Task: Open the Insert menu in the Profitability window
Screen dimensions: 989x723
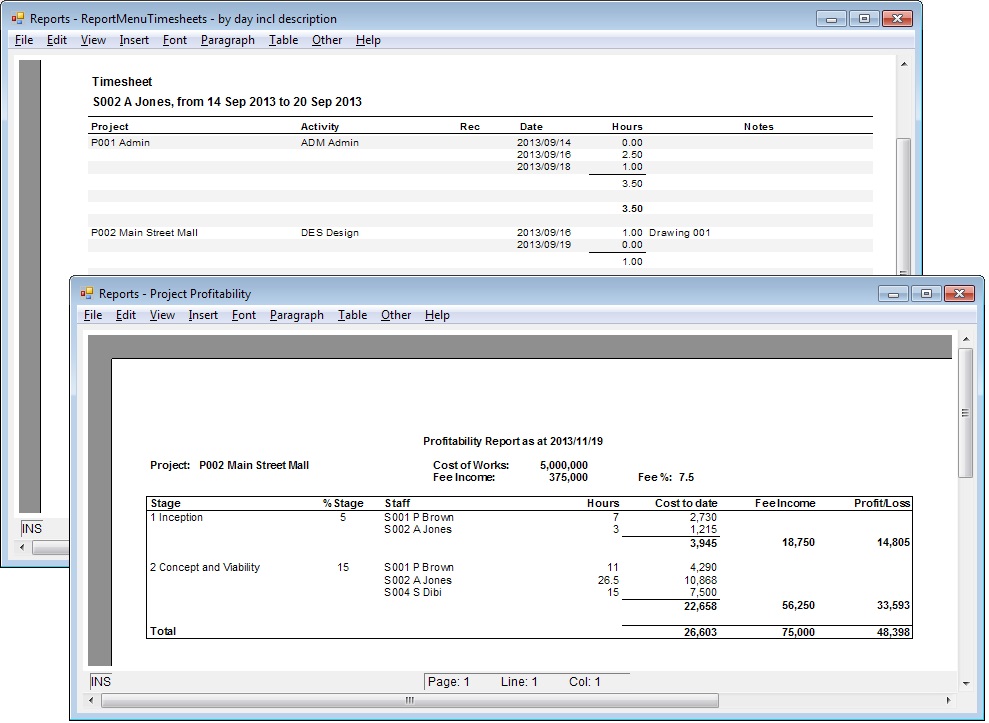Action: 203,315
